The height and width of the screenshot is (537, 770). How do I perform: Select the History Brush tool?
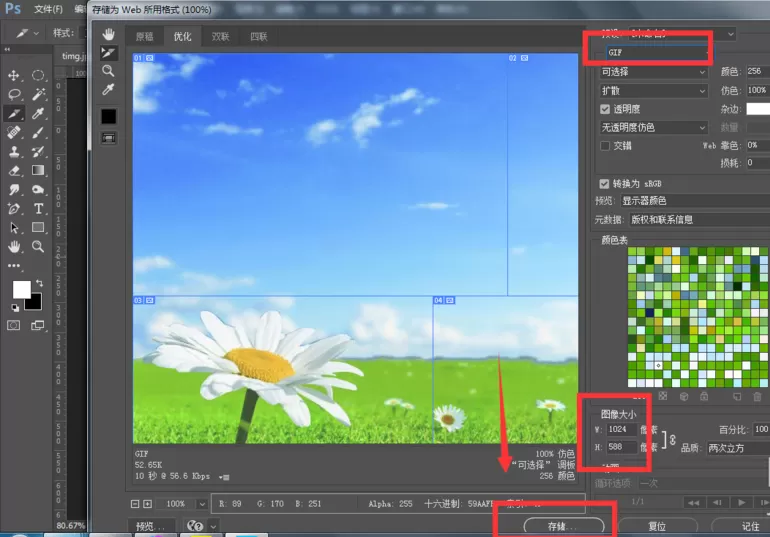pos(38,152)
